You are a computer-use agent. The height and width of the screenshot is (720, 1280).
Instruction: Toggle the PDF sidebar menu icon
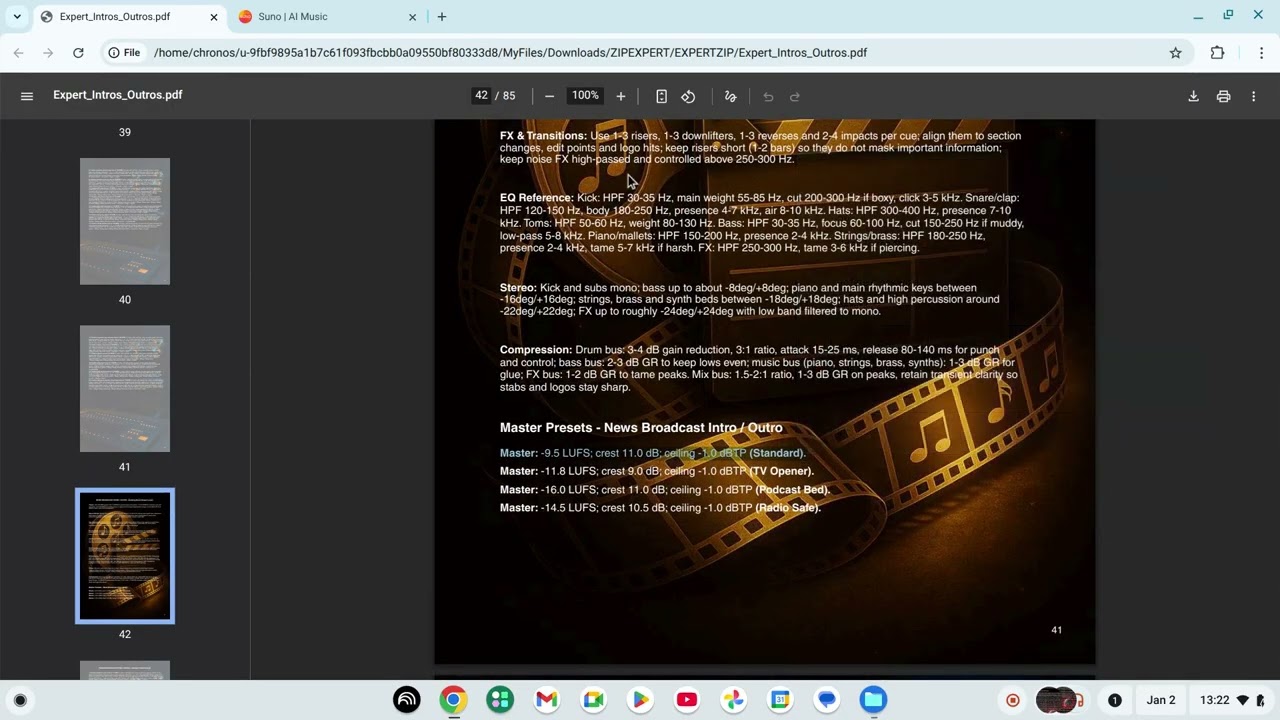[27, 96]
